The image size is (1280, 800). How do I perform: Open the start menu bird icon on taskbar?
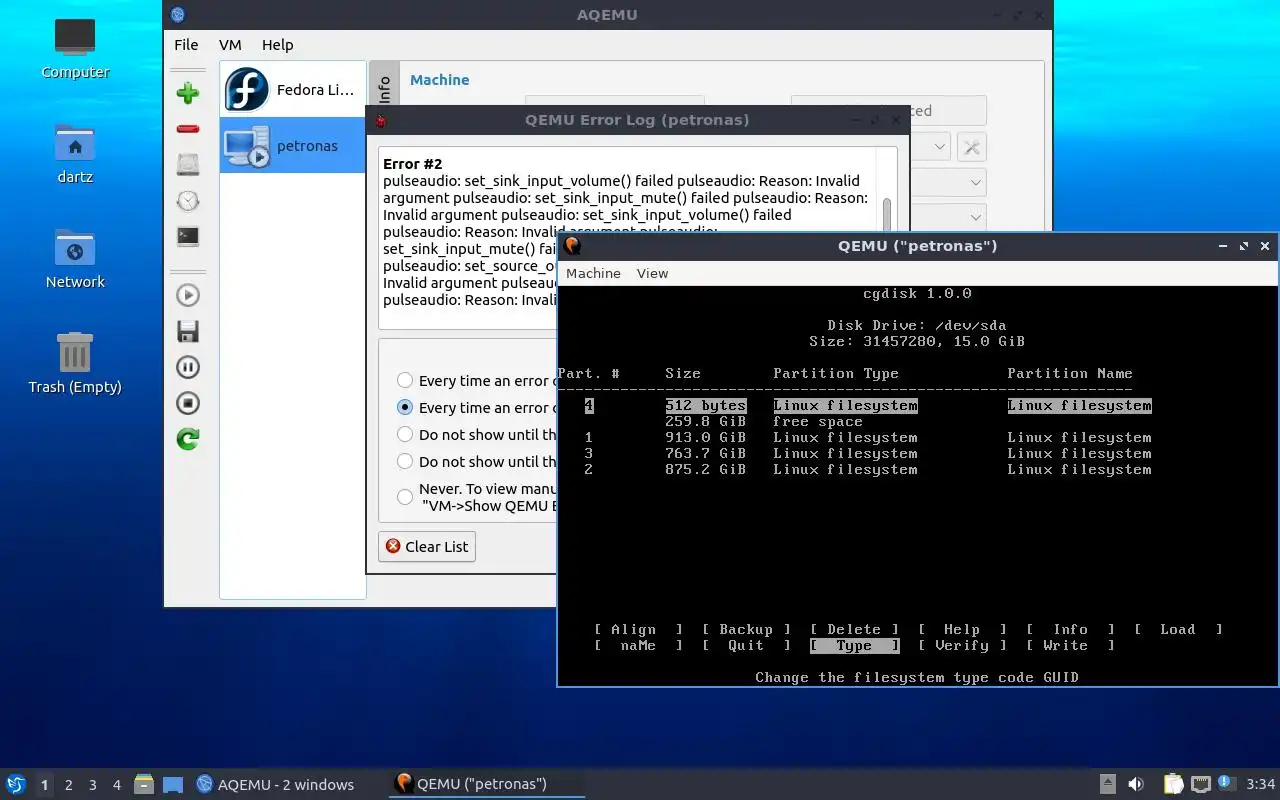(x=15, y=784)
